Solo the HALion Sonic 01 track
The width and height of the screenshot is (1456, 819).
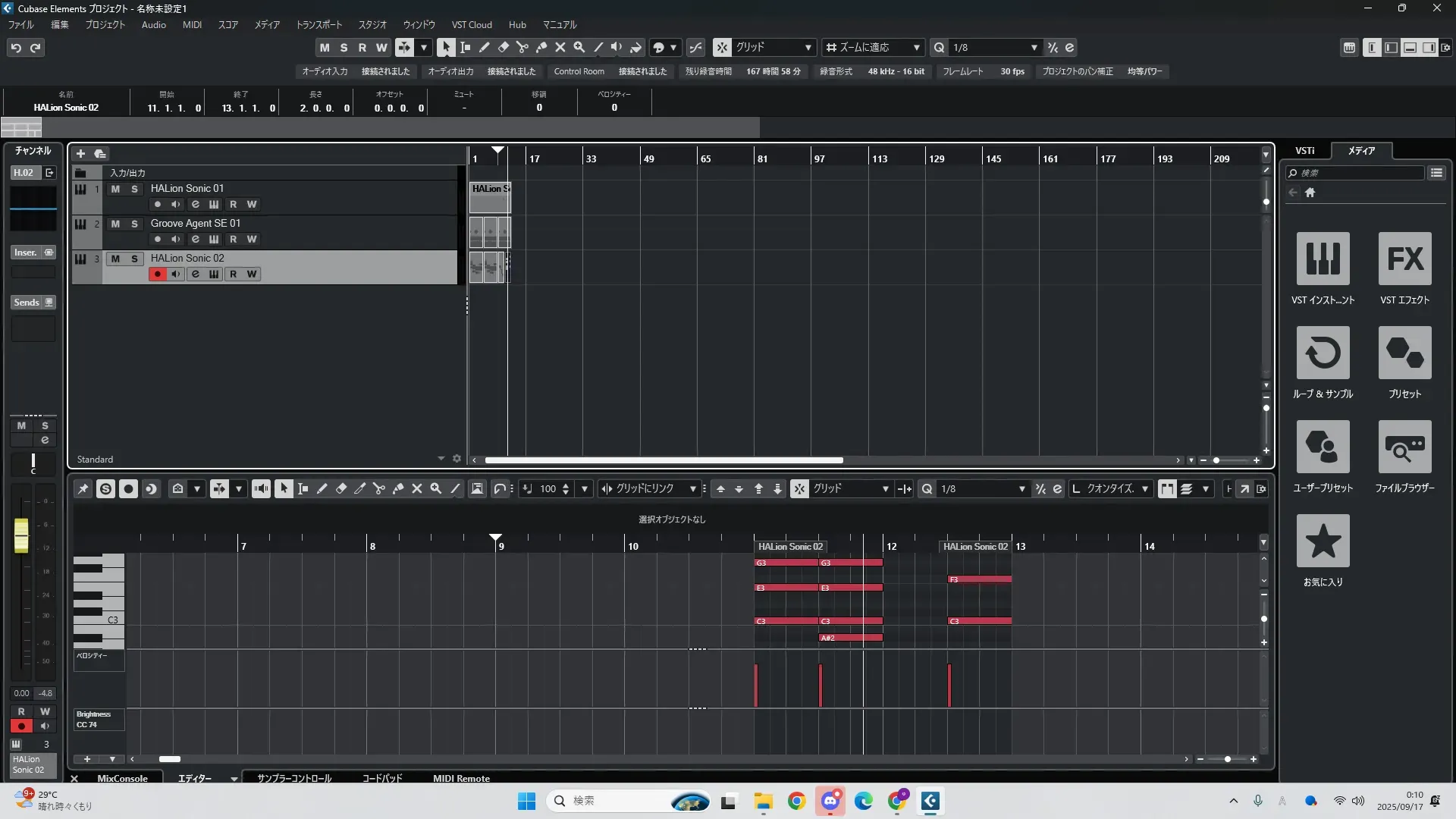[134, 189]
